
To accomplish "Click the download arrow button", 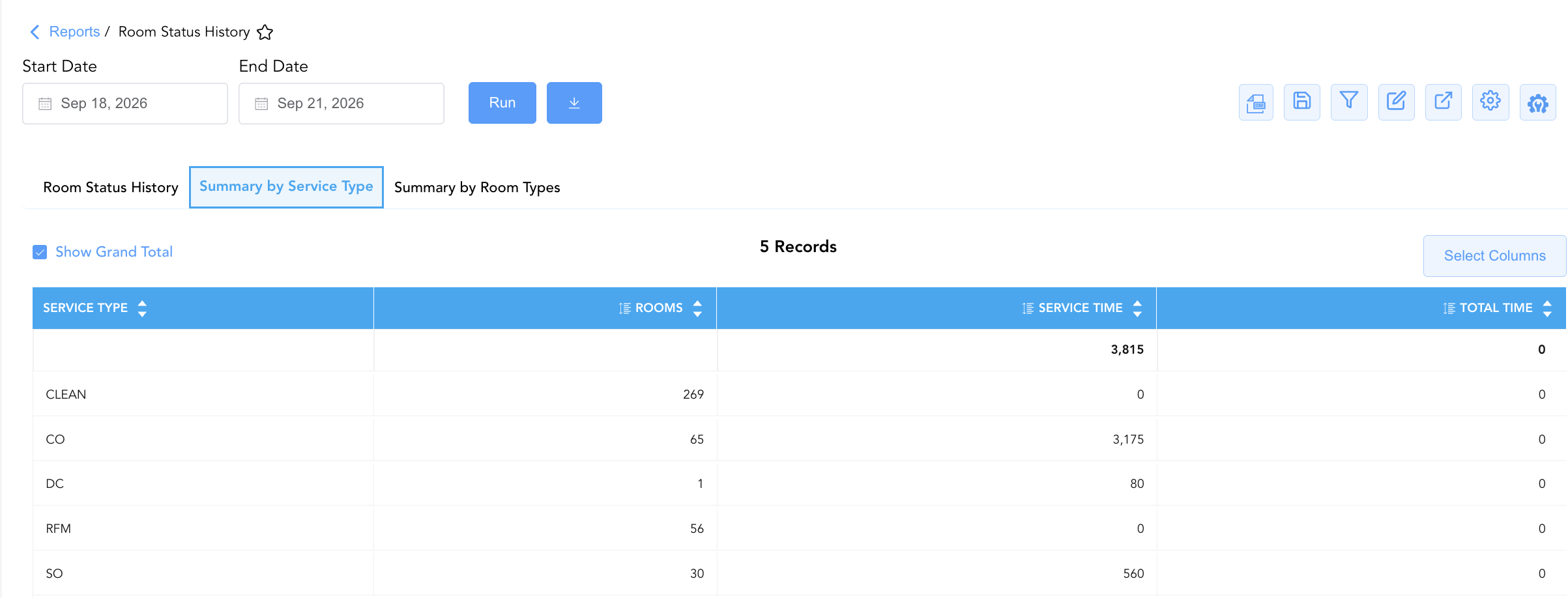I will [x=574, y=103].
